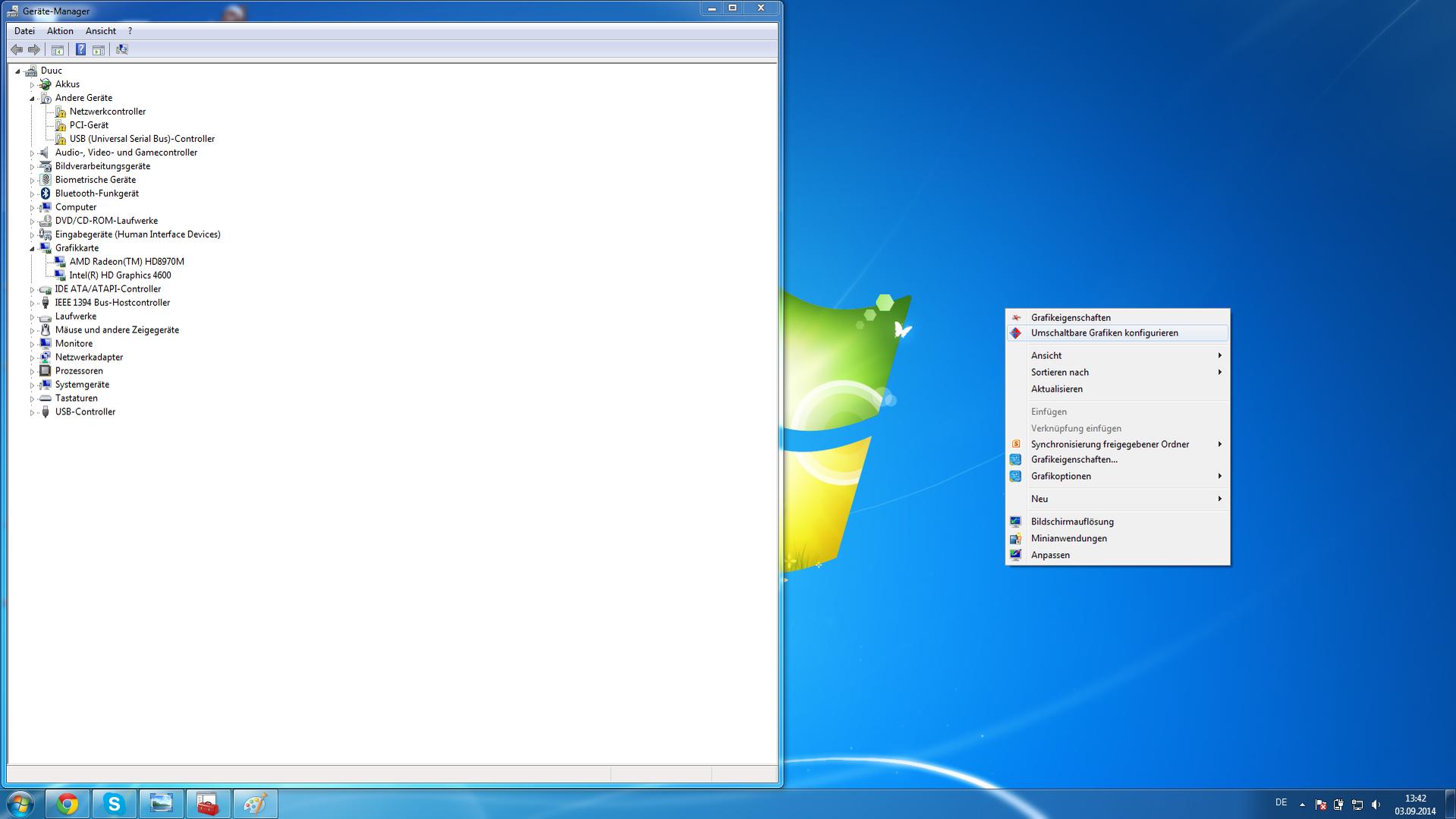This screenshot has width=1456, height=819.
Task: Click the Mäuse und andere Zeigegeräte icon
Action: (46, 330)
